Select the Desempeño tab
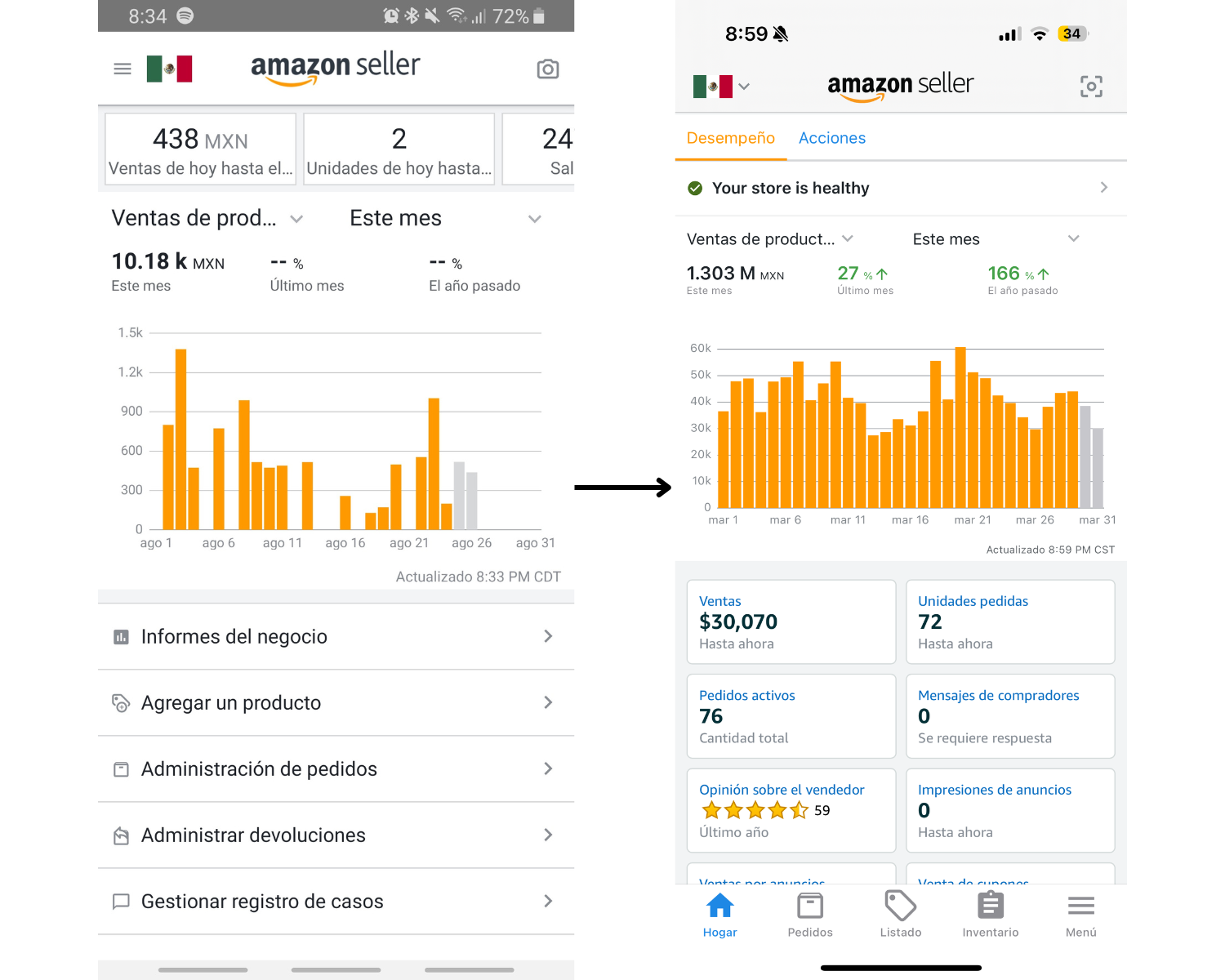Screen dimensions: 1225x980 tap(730, 138)
